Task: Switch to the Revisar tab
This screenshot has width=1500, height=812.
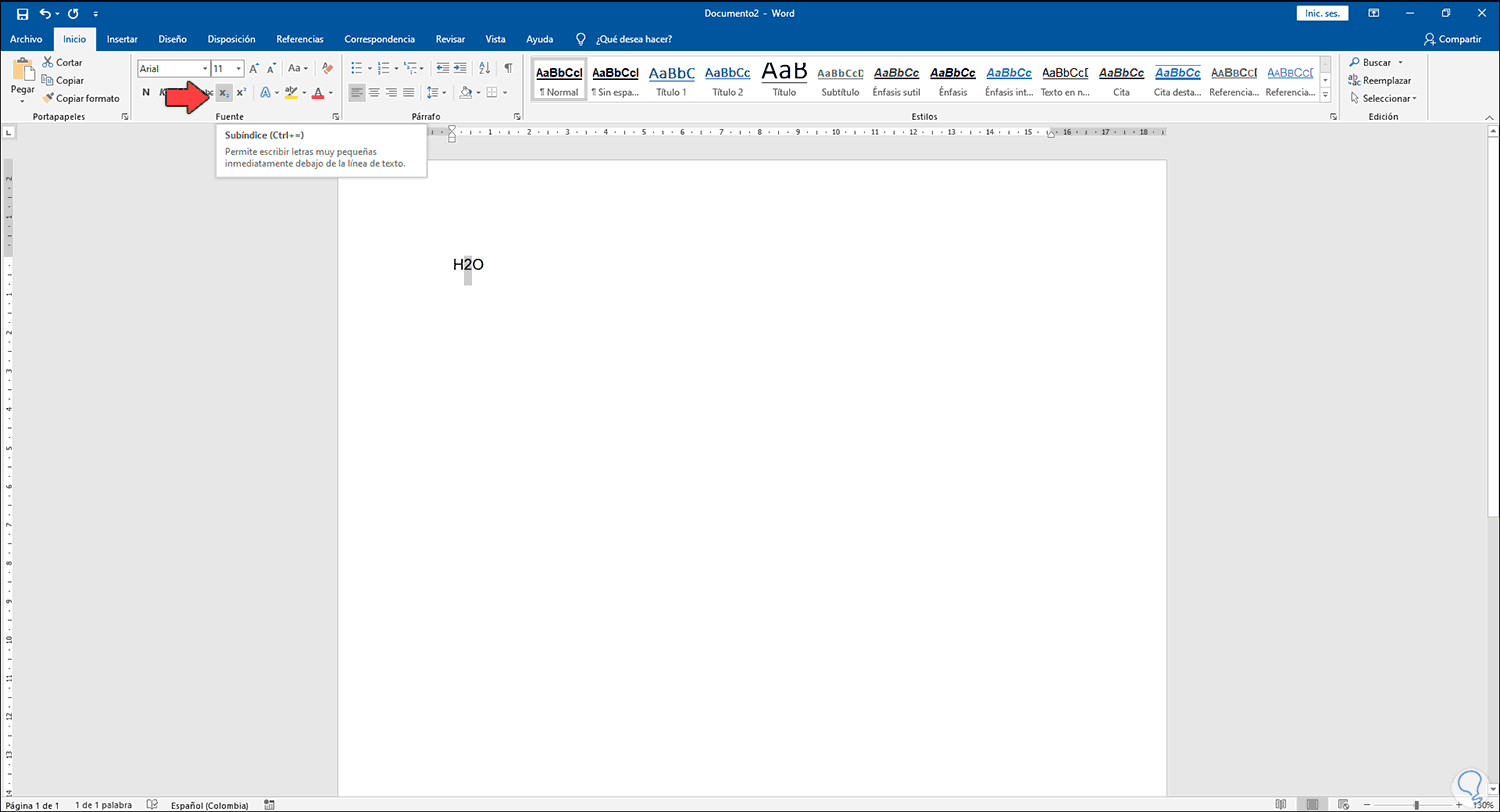Action: point(450,39)
